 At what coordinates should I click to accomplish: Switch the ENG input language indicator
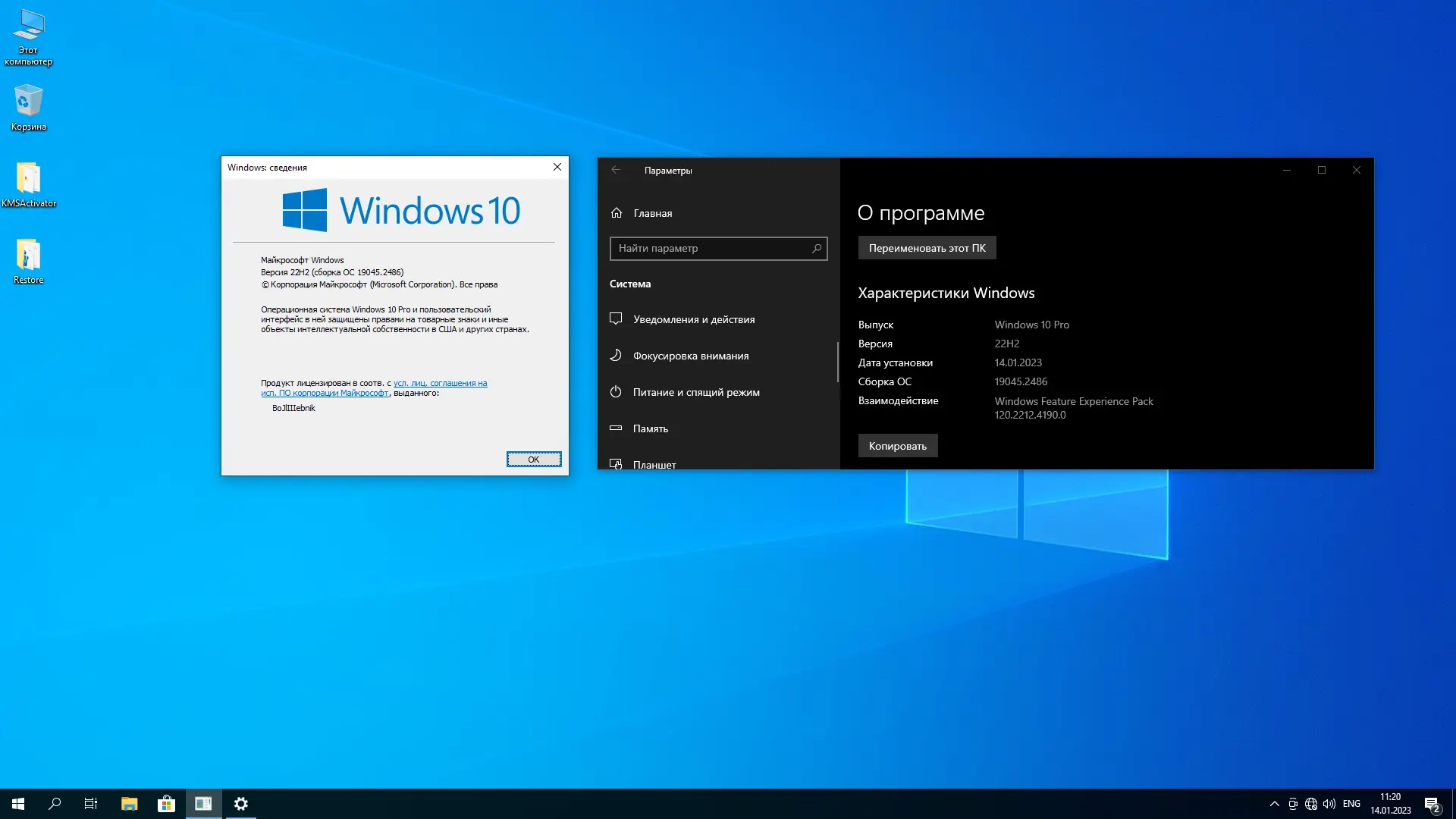(x=1351, y=804)
